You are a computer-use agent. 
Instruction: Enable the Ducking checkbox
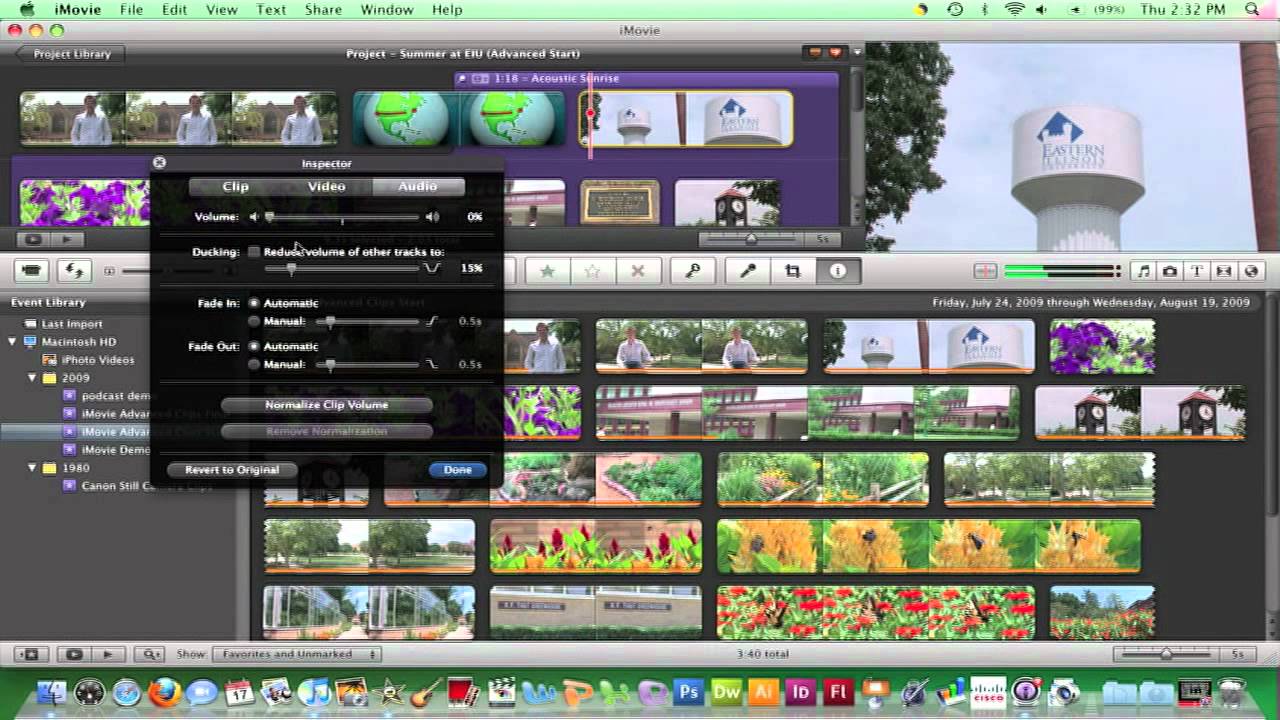(x=254, y=252)
